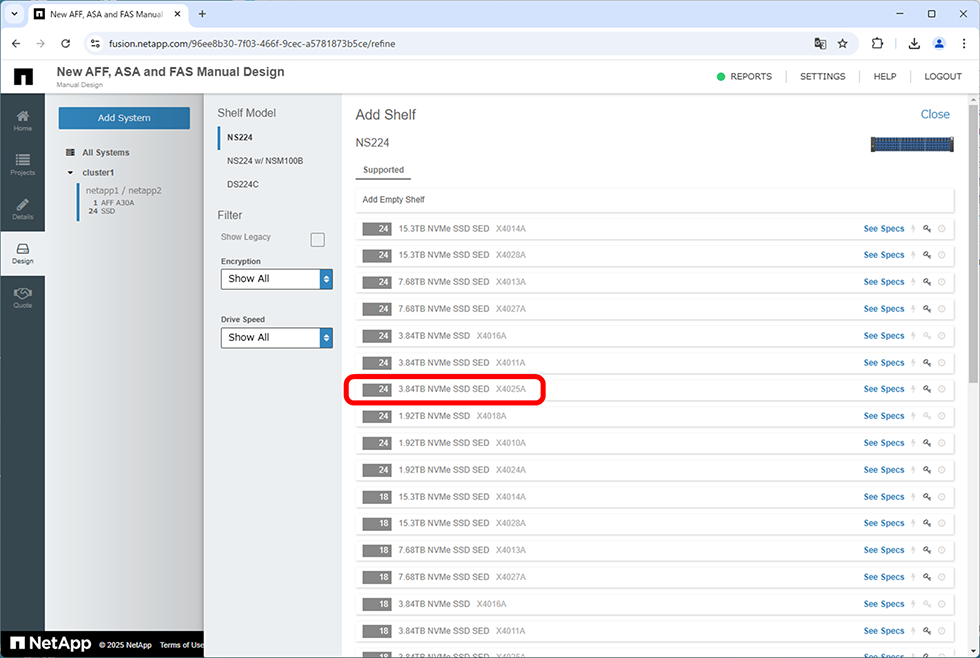
Task: Open SETTINGS in the top menu
Action: tap(822, 76)
